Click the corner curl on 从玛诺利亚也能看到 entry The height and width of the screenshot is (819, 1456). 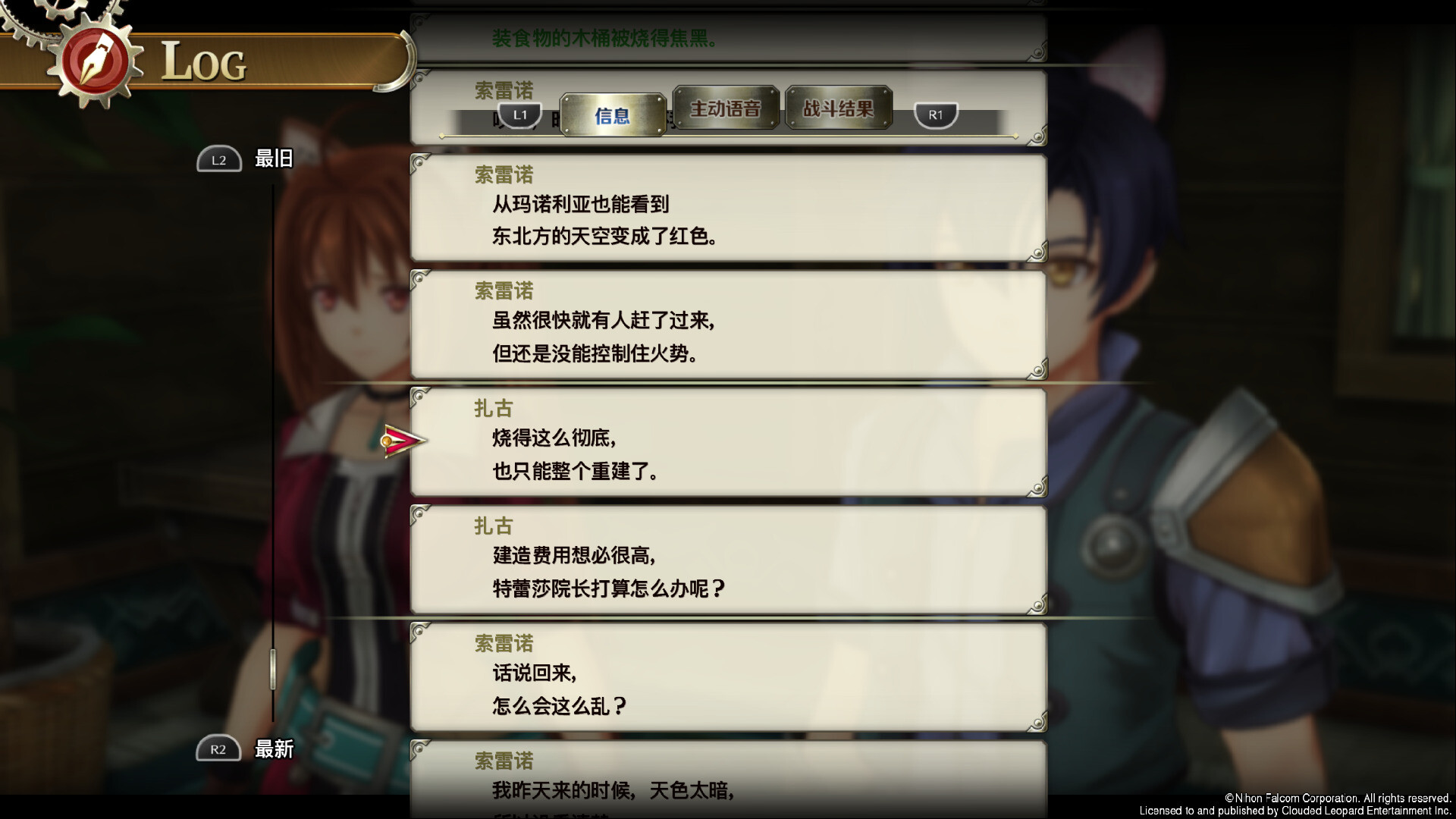(1036, 251)
